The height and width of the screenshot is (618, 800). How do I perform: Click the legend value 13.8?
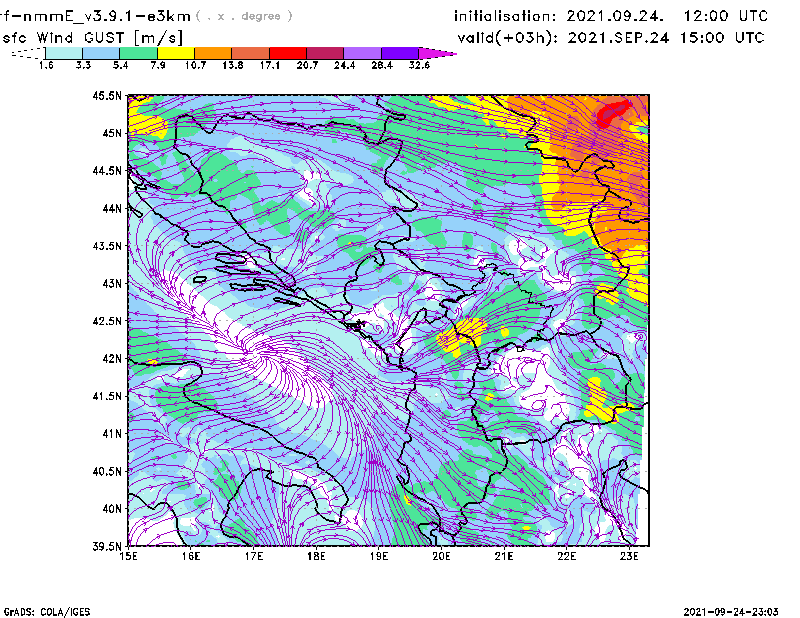[233, 65]
